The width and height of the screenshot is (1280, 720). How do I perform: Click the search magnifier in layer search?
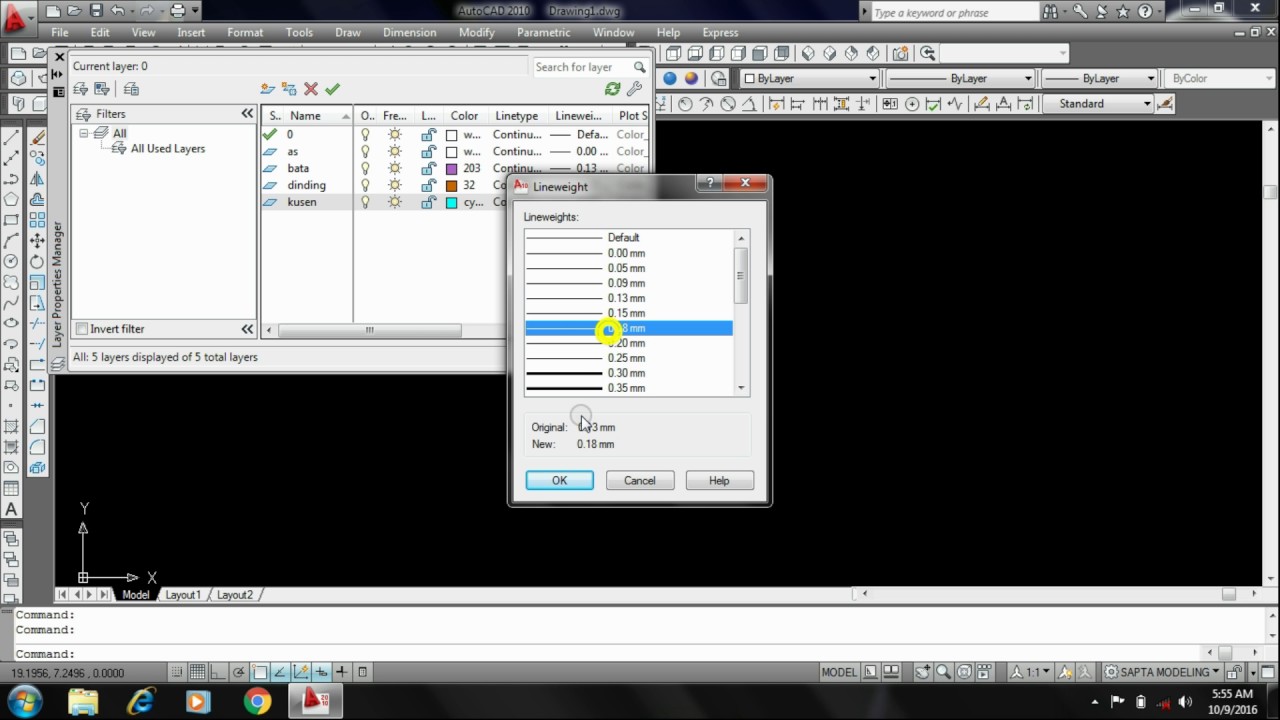point(639,67)
